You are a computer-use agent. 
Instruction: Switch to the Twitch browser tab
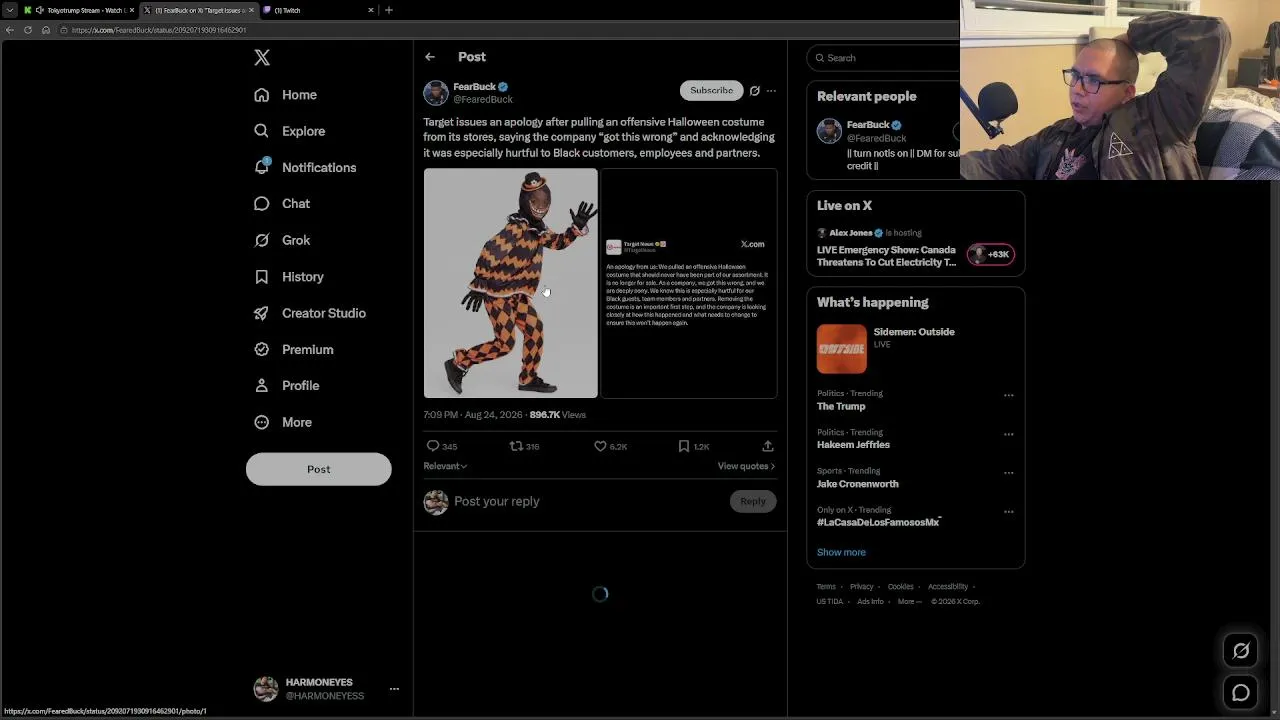tap(318, 10)
